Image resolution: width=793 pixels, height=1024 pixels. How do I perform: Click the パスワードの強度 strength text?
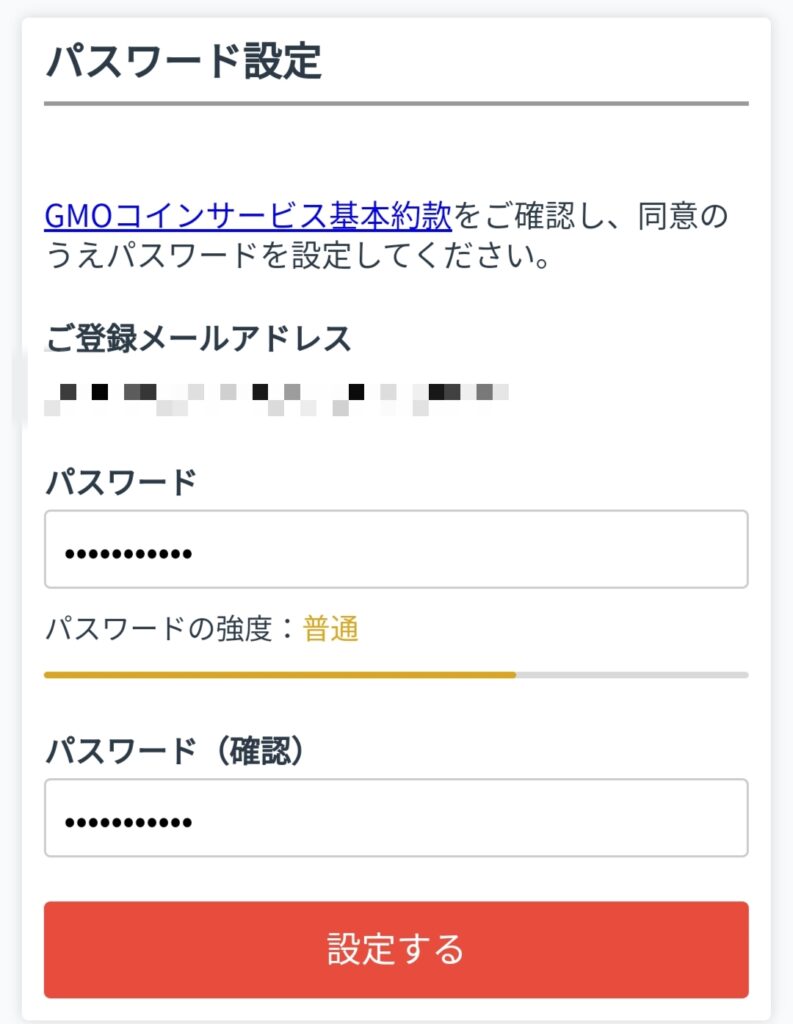point(170,628)
